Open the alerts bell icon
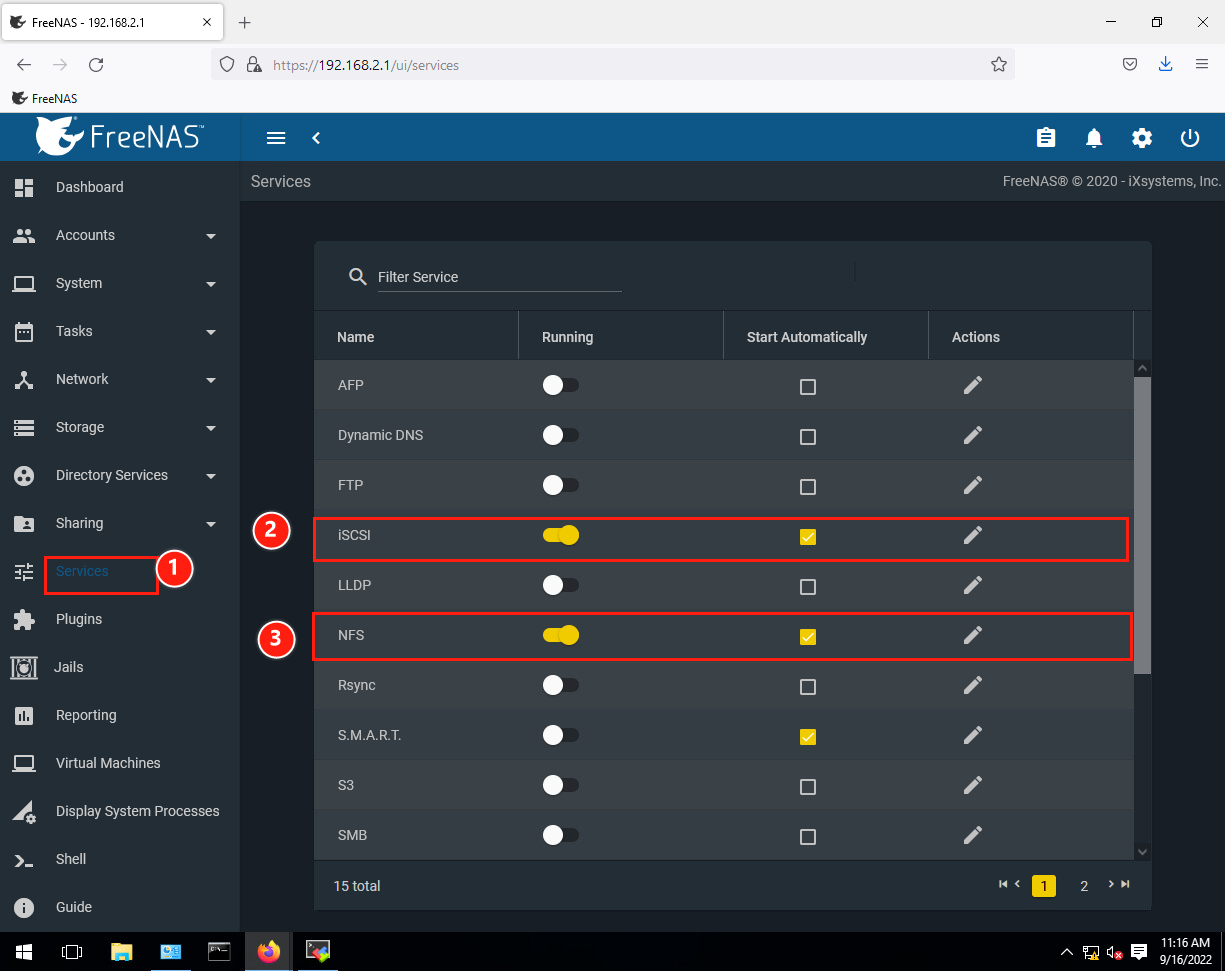1225x971 pixels. pos(1094,138)
